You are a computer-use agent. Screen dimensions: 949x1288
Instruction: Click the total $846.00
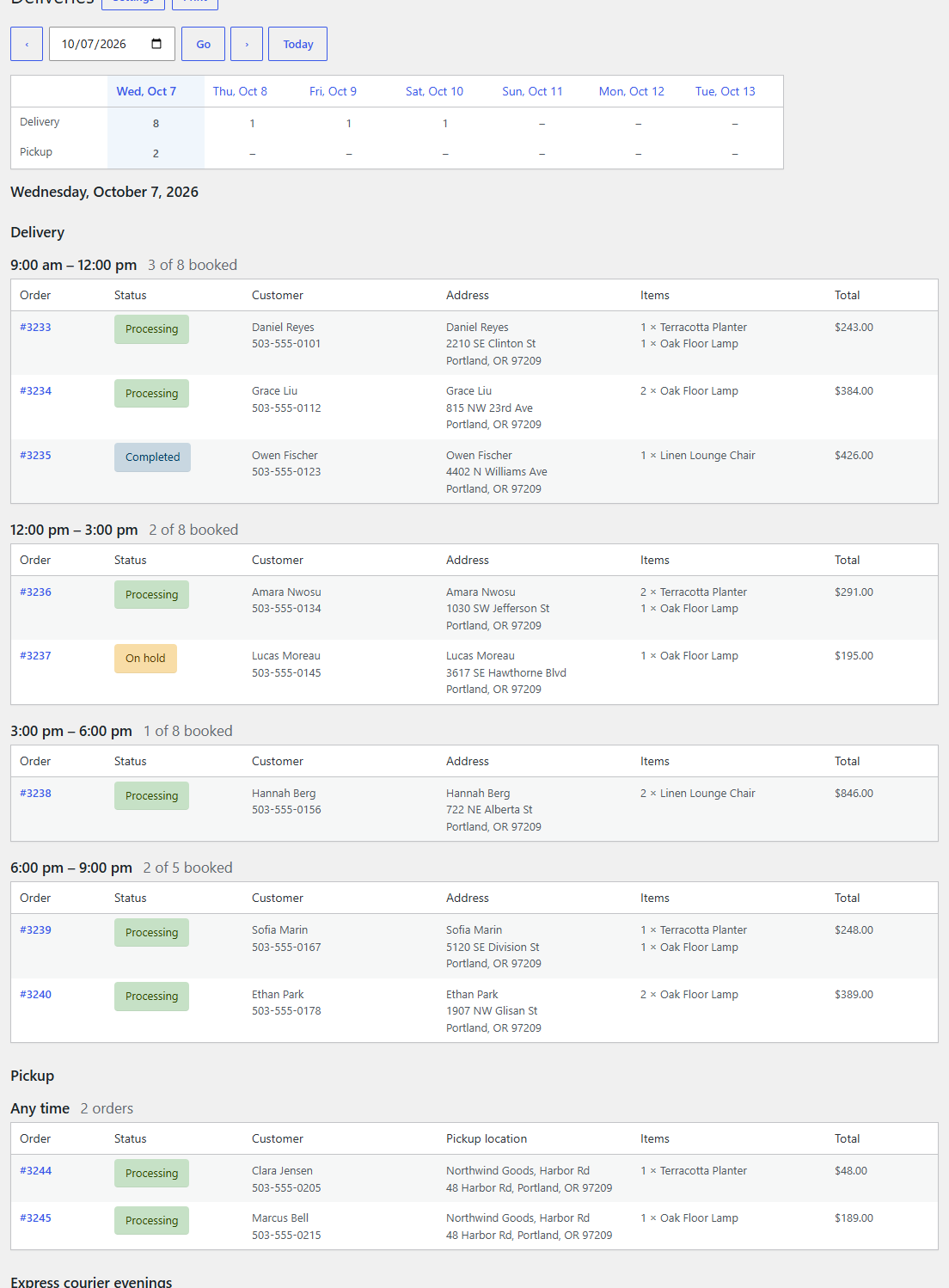pos(854,794)
